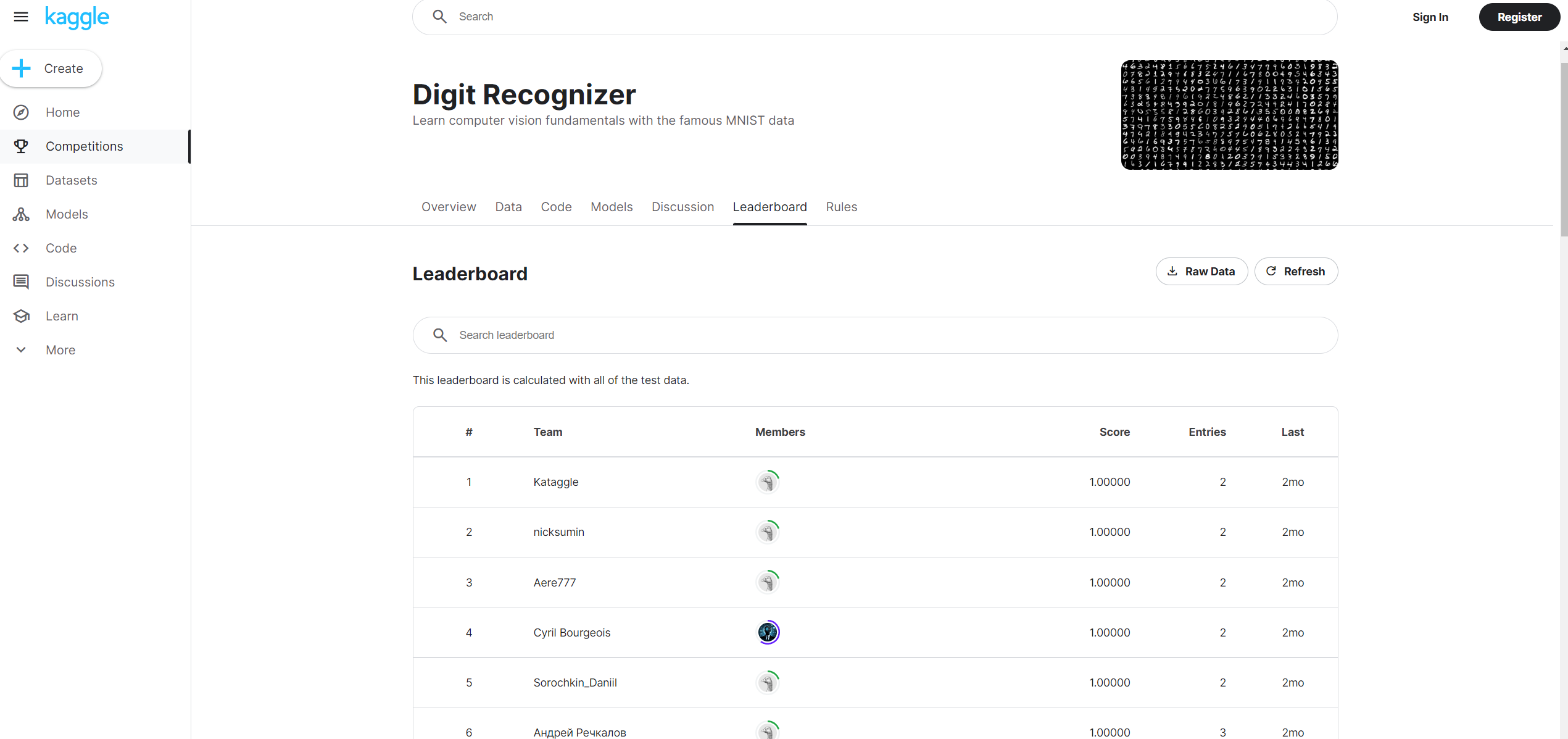Screen dimensions: 1568x739
Task: Download leaderboard Raw Data
Action: (1201, 272)
